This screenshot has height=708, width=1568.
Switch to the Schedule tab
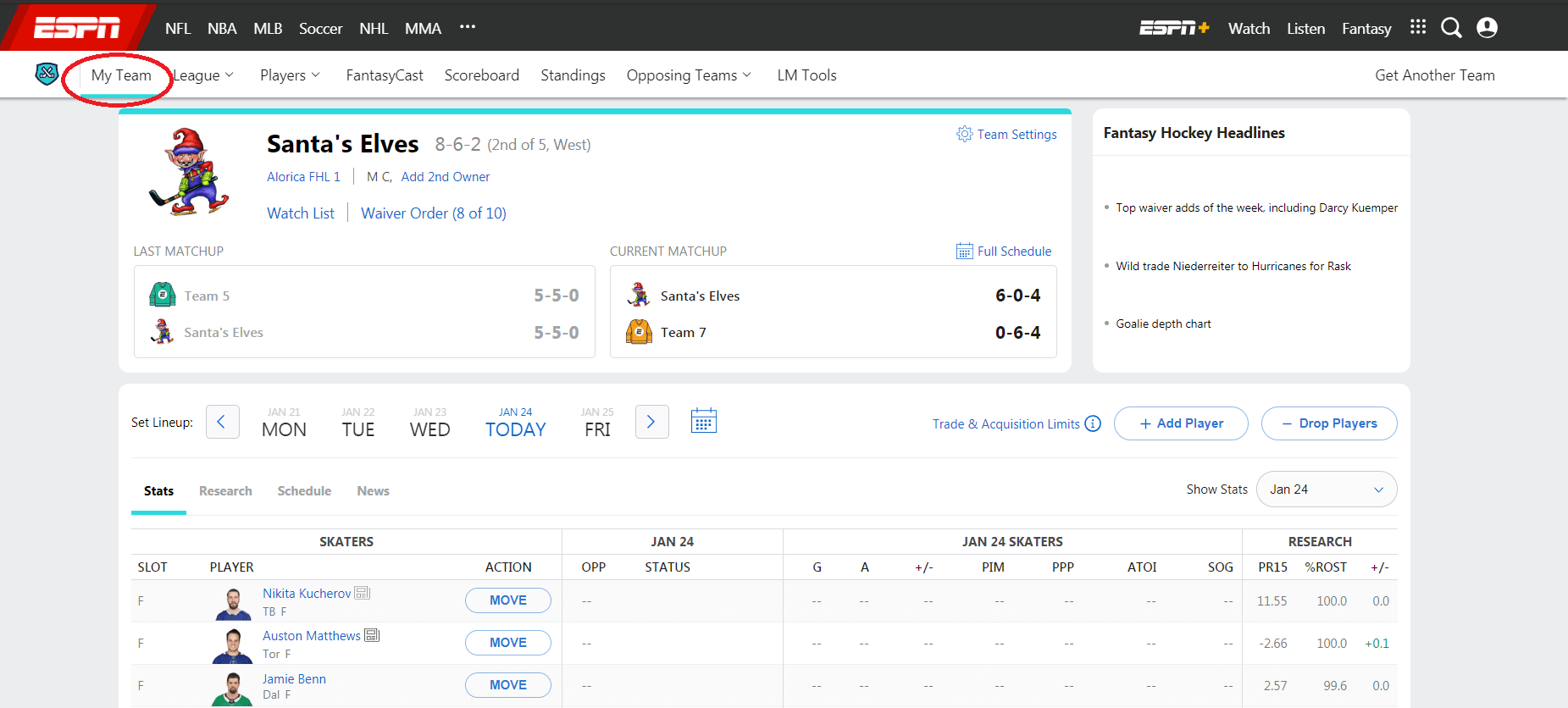pos(304,491)
